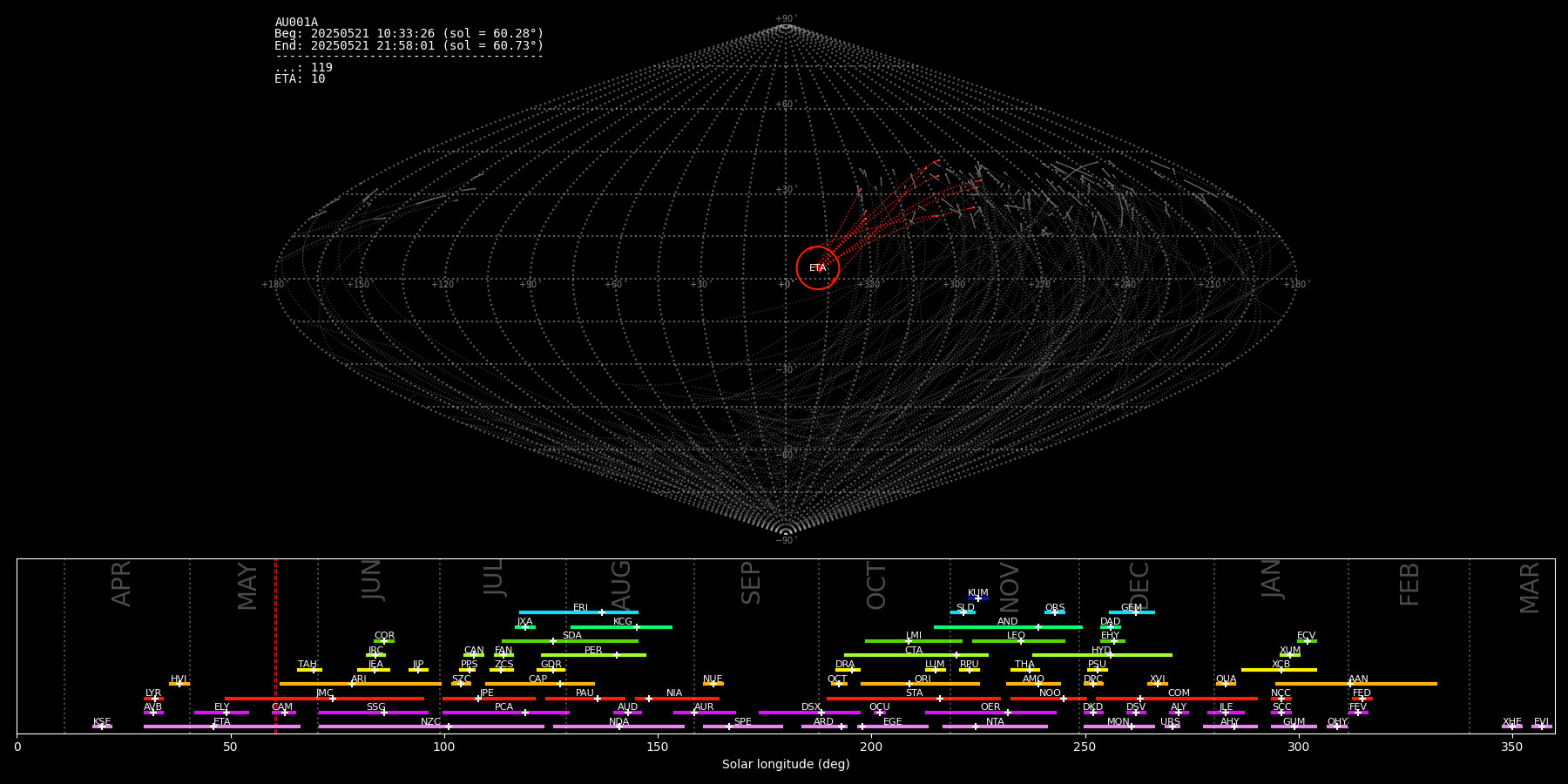Select the LYR shower label
The image size is (1568, 784).
[x=153, y=693]
